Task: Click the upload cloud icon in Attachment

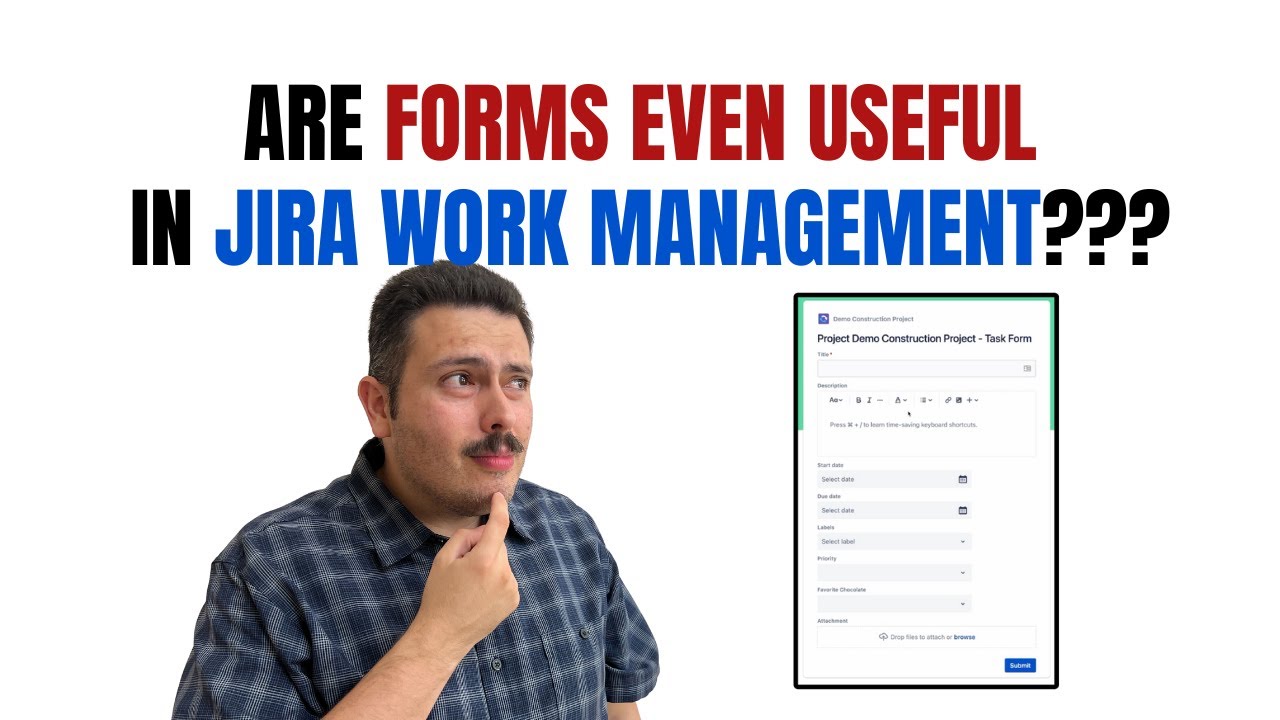Action: point(883,637)
